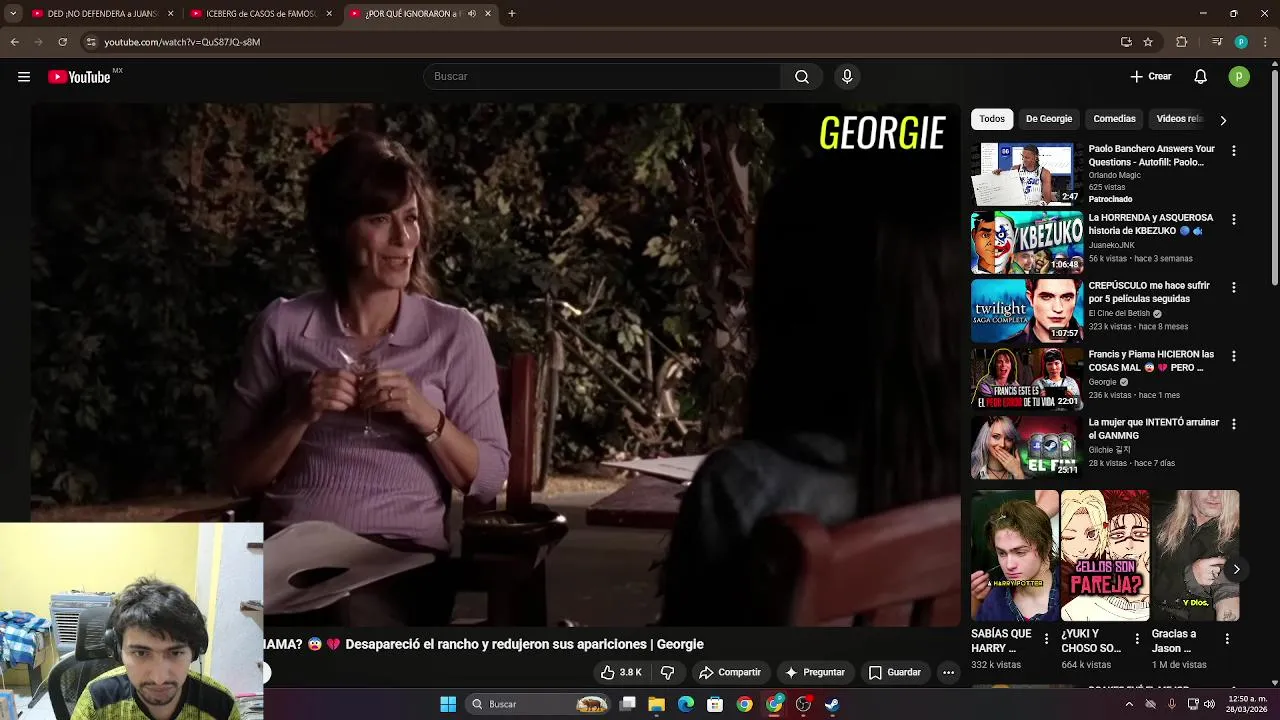Image resolution: width=1280 pixels, height=720 pixels.
Task: Dislike the video with thumbs down
Action: (x=667, y=673)
